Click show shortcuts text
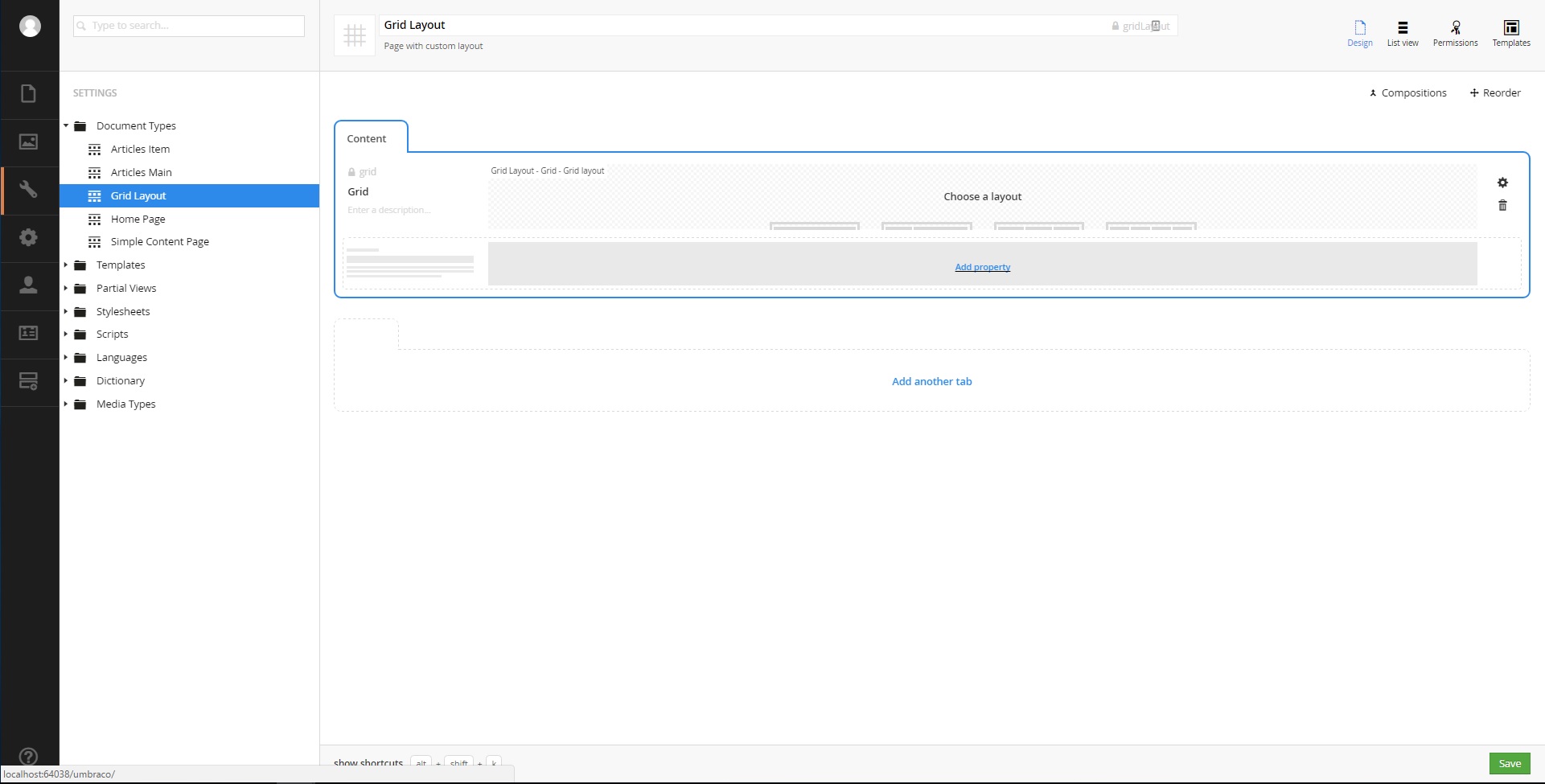The image size is (1545, 784). coord(368,762)
